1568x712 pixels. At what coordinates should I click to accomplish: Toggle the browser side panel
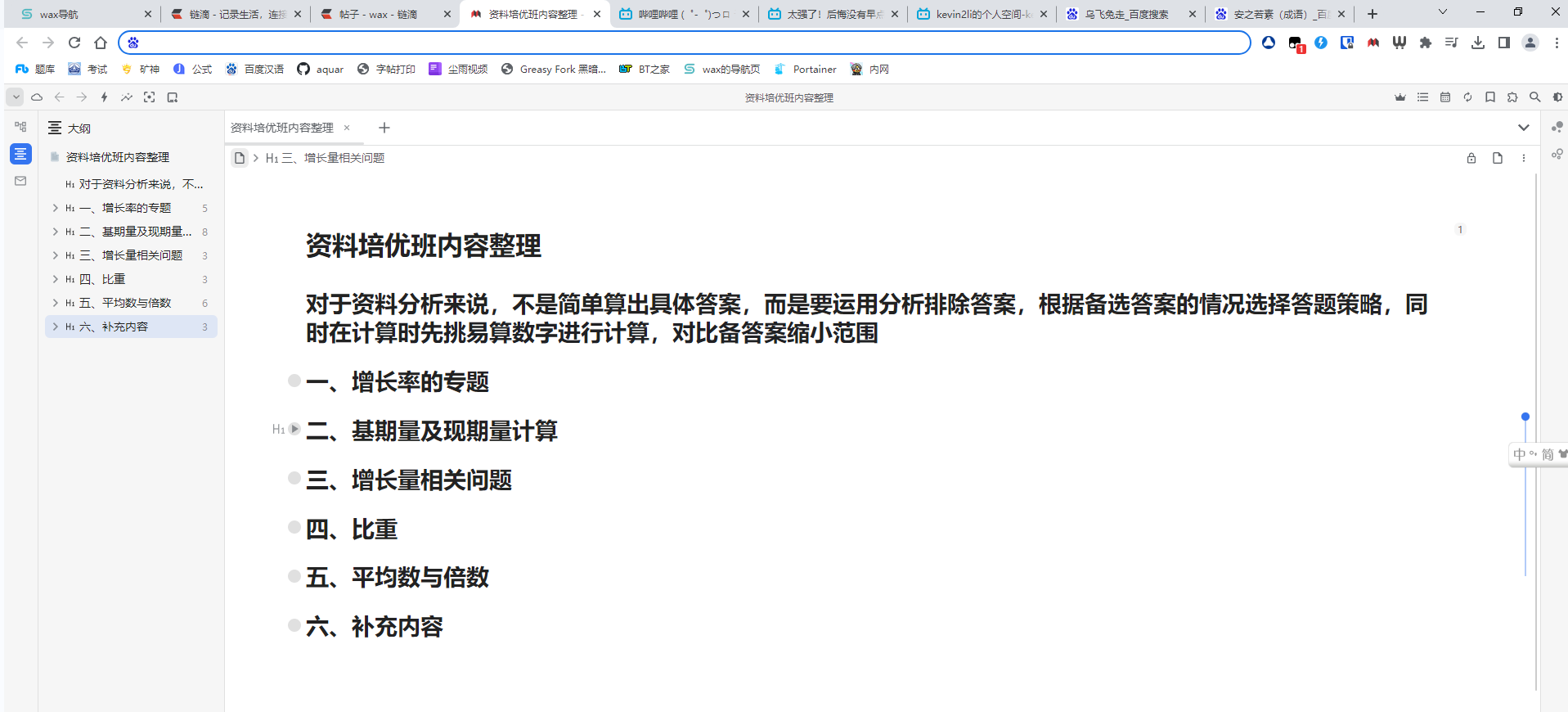pos(1504,43)
